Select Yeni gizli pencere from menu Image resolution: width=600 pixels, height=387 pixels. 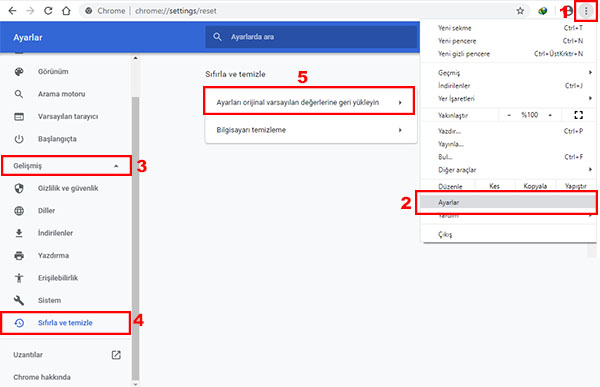[508, 54]
